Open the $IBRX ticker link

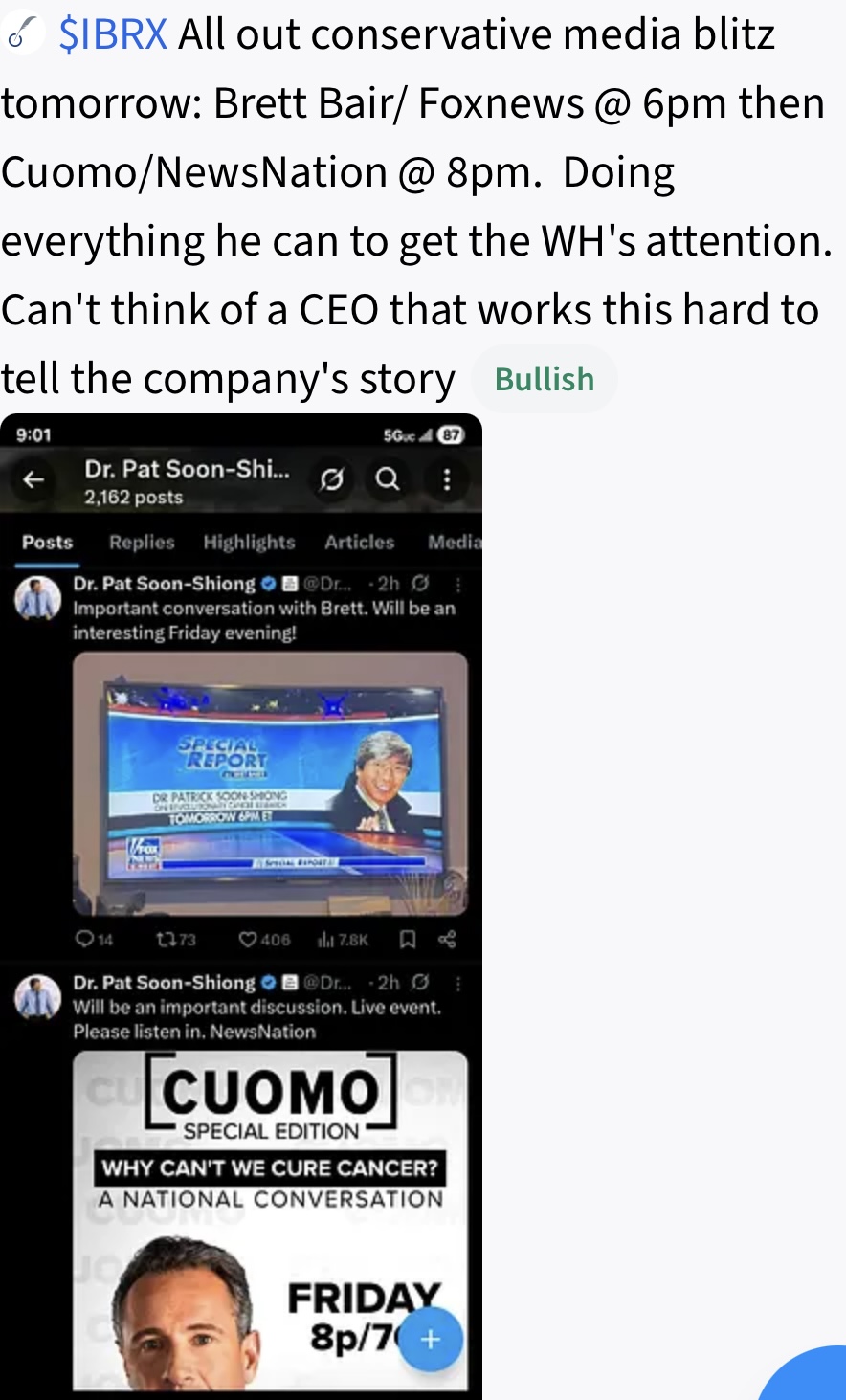pos(113,34)
